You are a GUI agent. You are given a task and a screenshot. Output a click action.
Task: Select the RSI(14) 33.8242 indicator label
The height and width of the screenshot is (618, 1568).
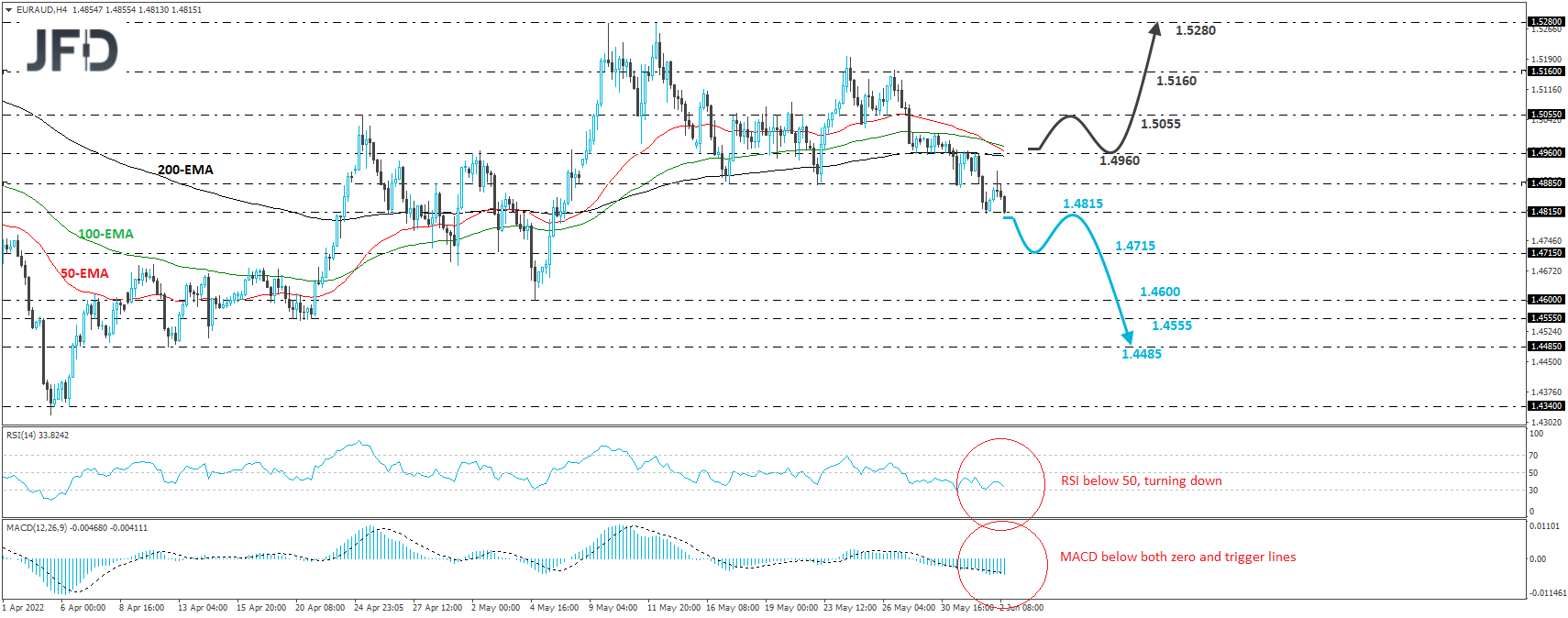tap(38, 436)
